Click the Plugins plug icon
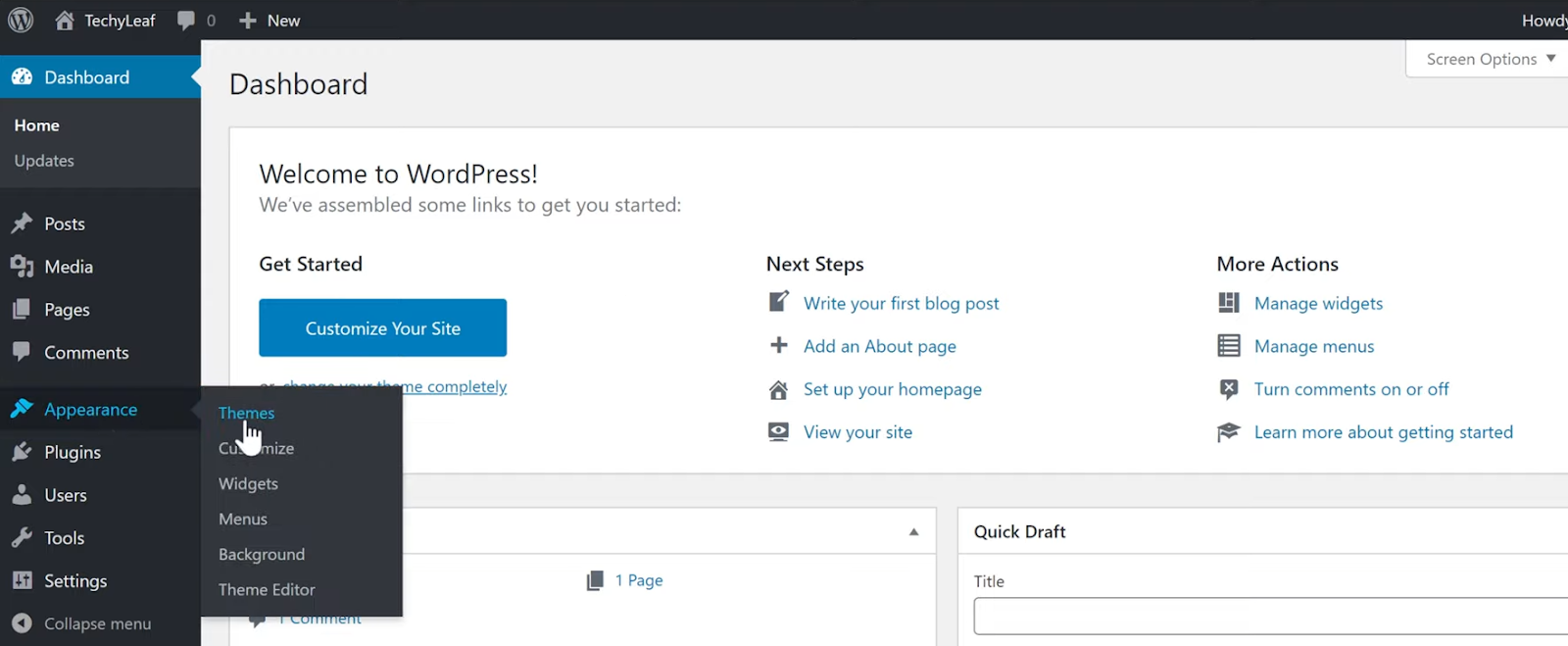 [x=22, y=452]
